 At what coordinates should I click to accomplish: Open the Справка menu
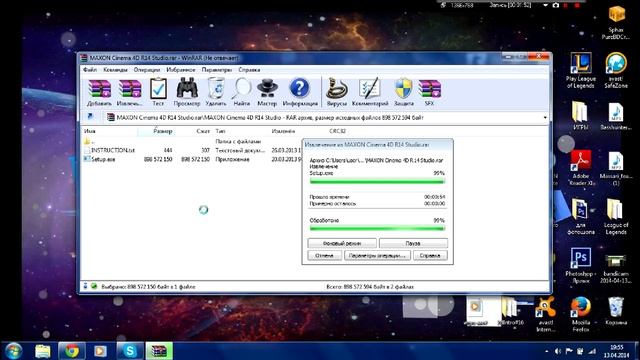249,70
